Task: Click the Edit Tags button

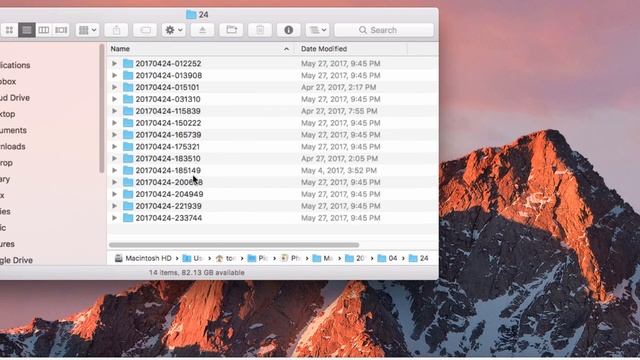Action: (x=145, y=30)
